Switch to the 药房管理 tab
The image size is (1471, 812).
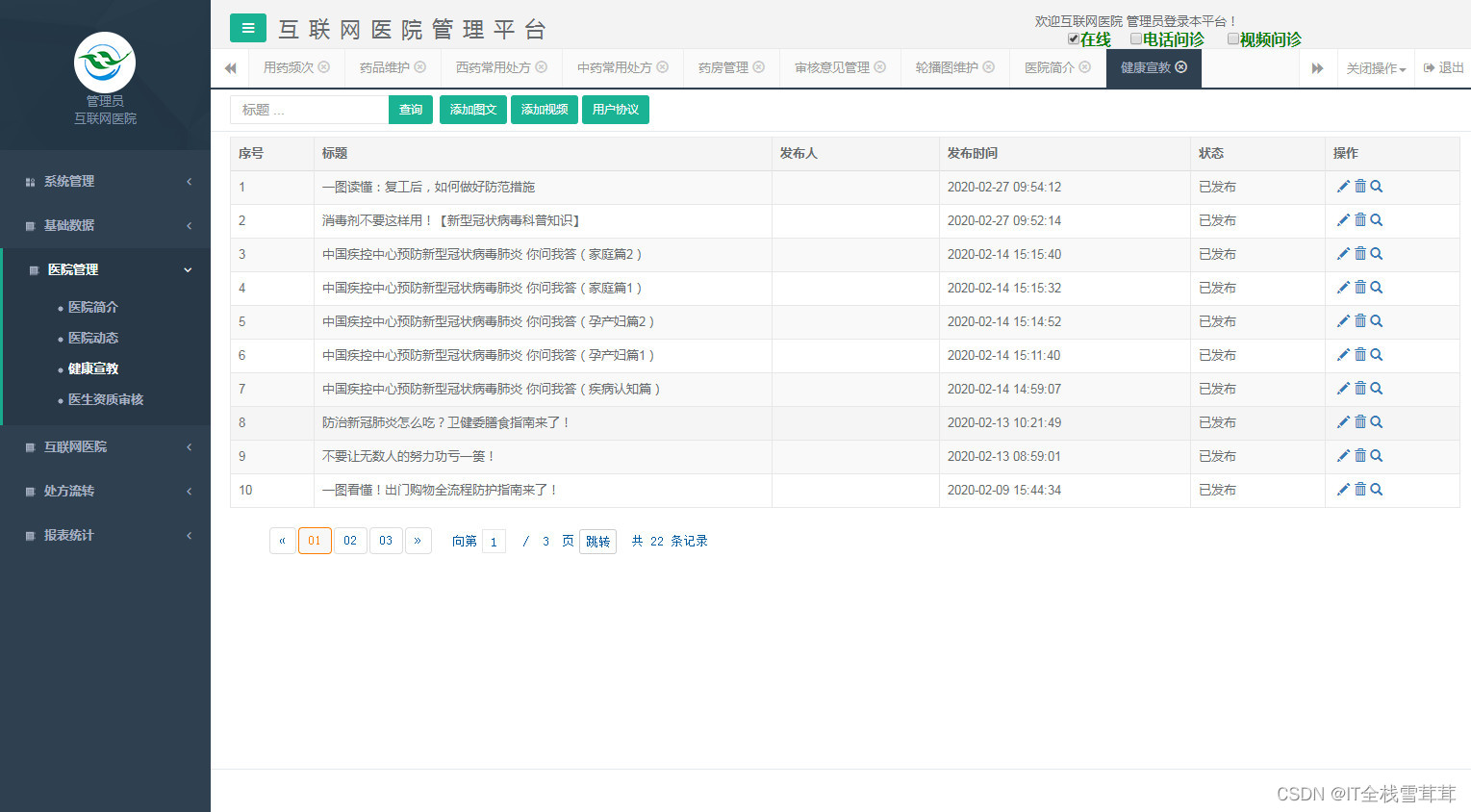tap(723, 67)
